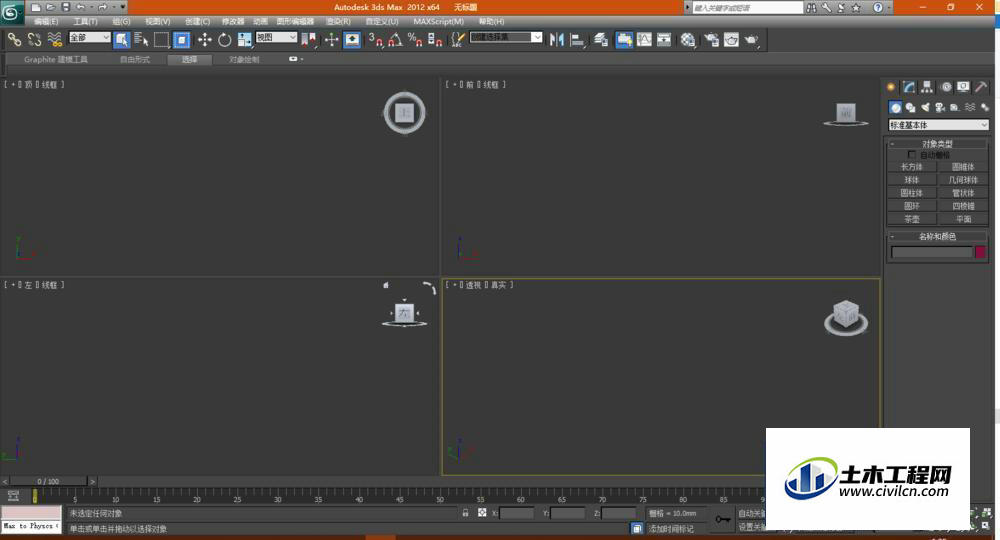This screenshot has width=1000, height=540.
Task: Toggle the Window/Crossing selection mode
Action: click(182, 40)
